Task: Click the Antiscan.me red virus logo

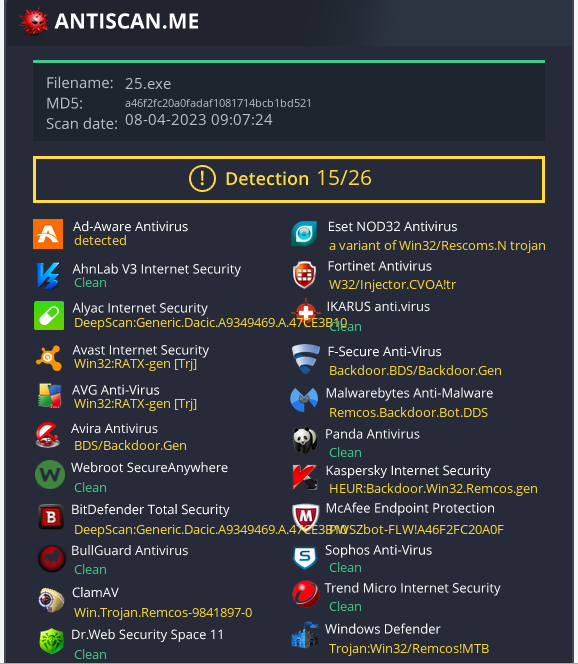Action: point(34,21)
